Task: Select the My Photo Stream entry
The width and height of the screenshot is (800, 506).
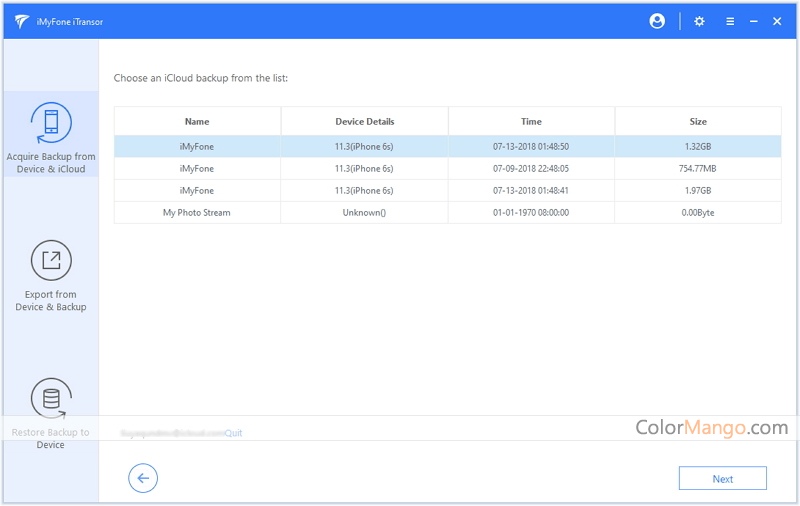Action: point(447,212)
